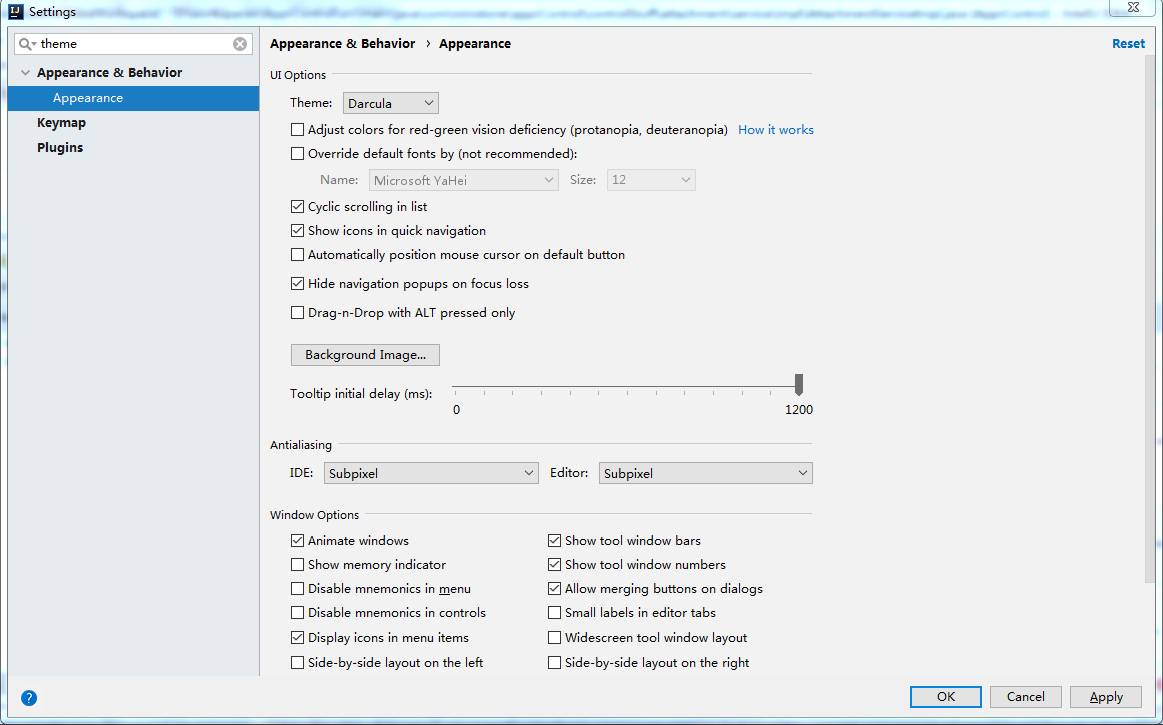The height and width of the screenshot is (725, 1163).
Task: Click the Background Image button
Action: tap(365, 355)
